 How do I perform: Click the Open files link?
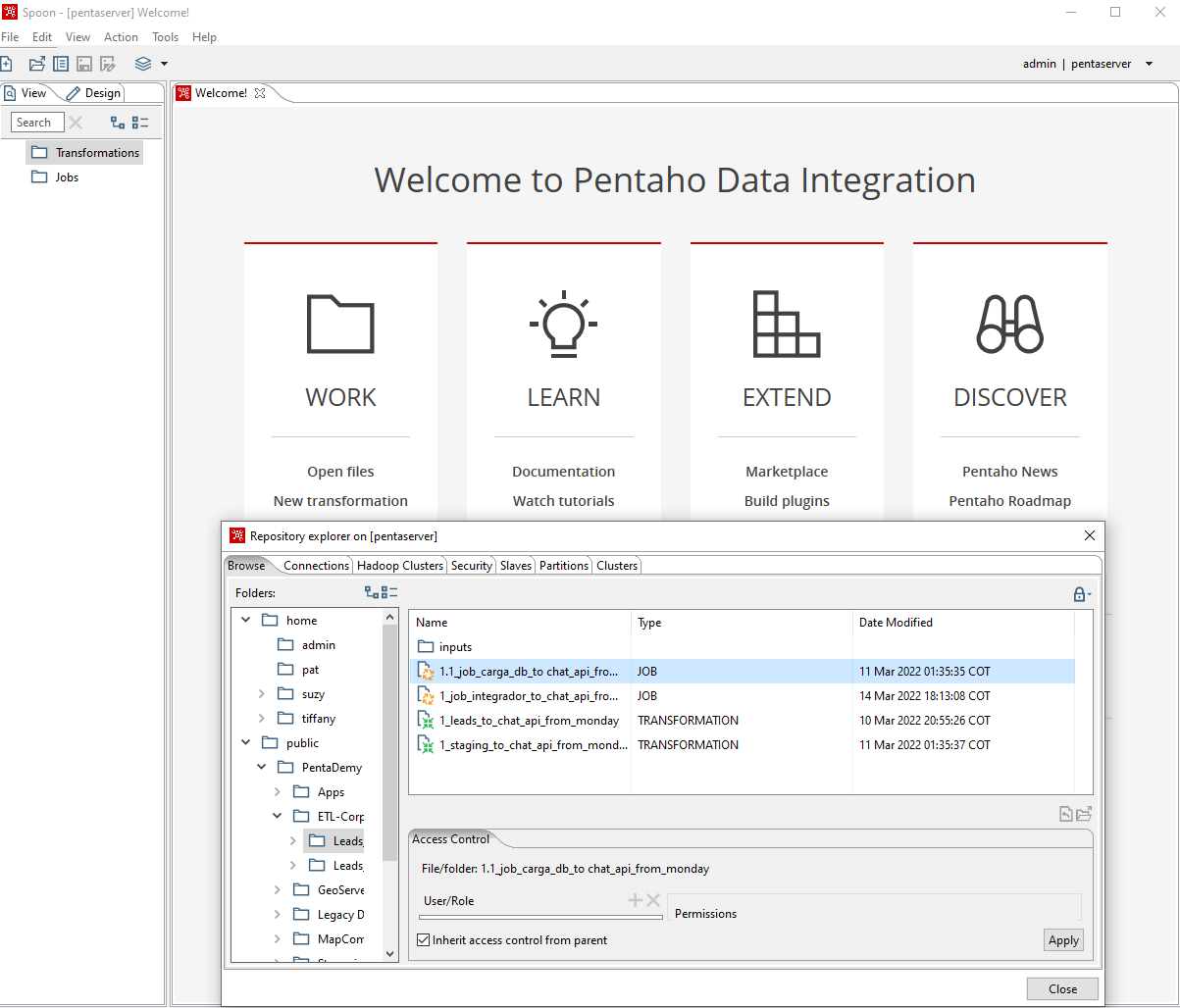click(340, 472)
